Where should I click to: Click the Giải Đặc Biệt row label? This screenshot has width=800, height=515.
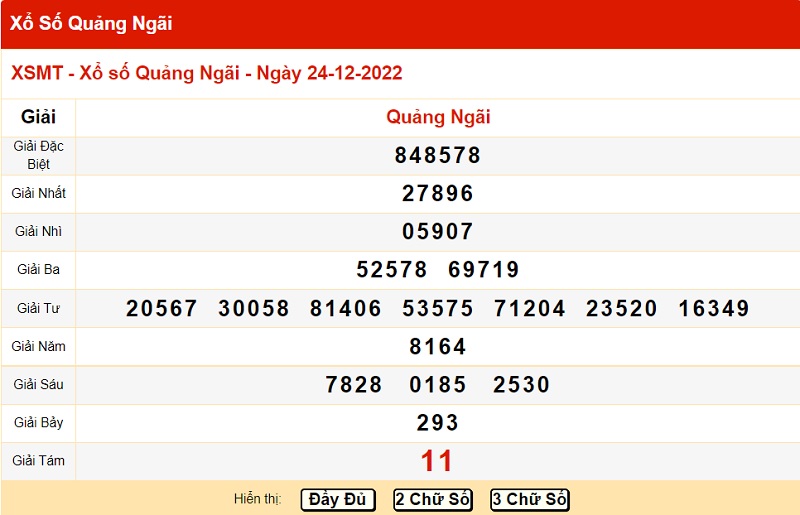click(38, 155)
